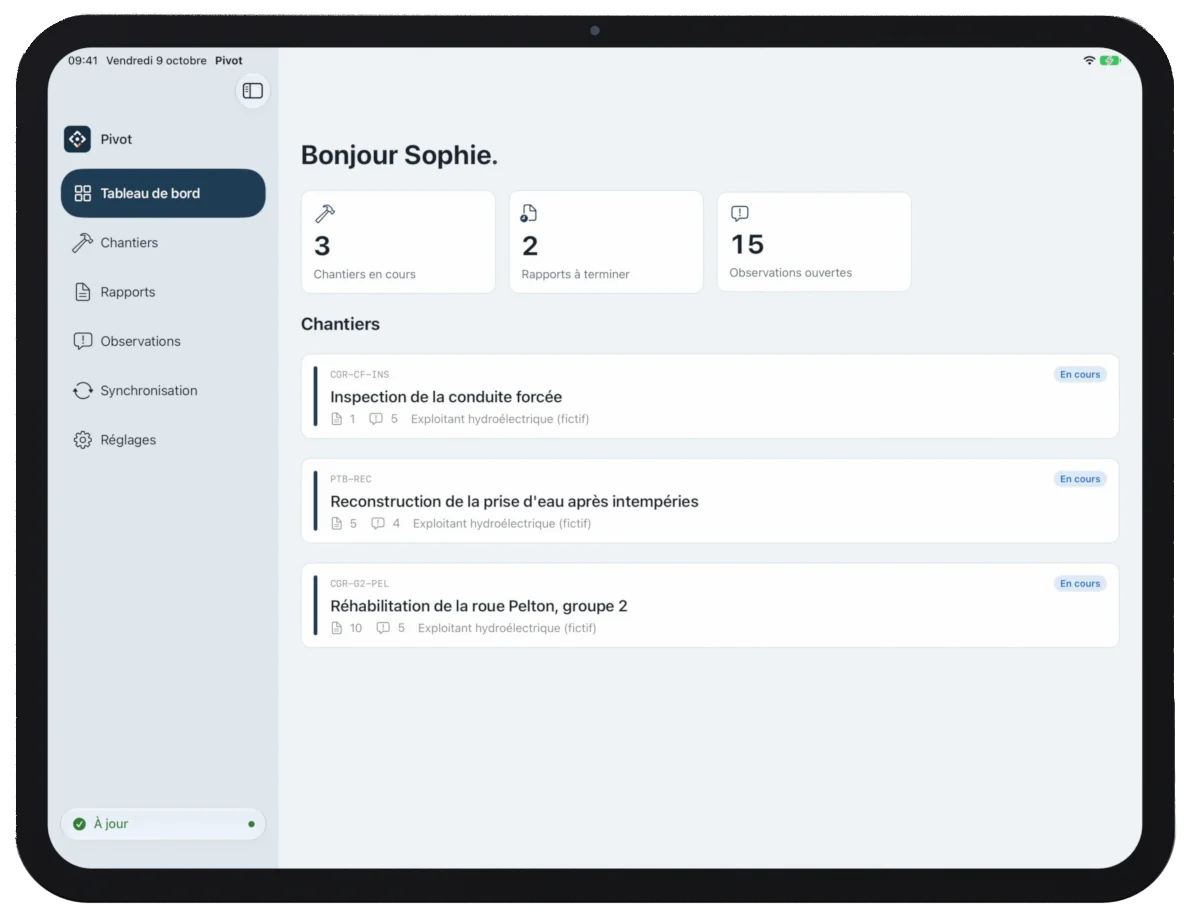Viewport: 1190px width, 916px height.
Task: Click Exploitant hydroélectrique text on Inspection row
Action: [x=500, y=420]
